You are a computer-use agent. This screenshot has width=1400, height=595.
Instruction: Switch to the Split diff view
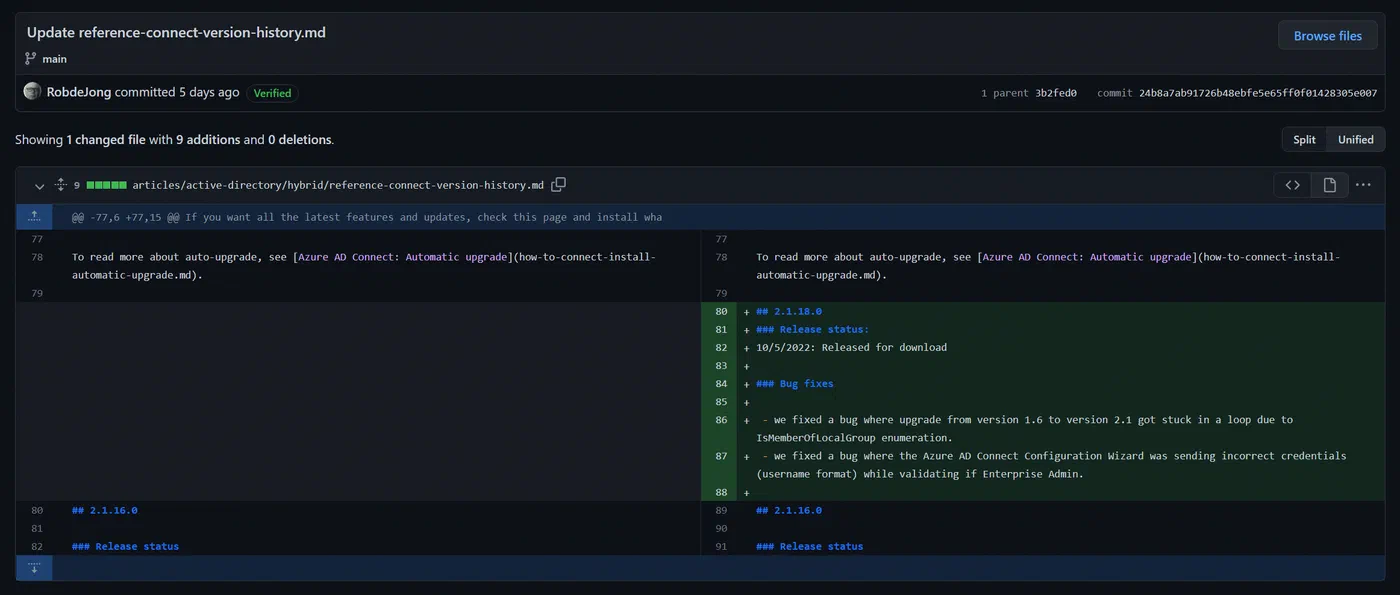tap(1304, 139)
